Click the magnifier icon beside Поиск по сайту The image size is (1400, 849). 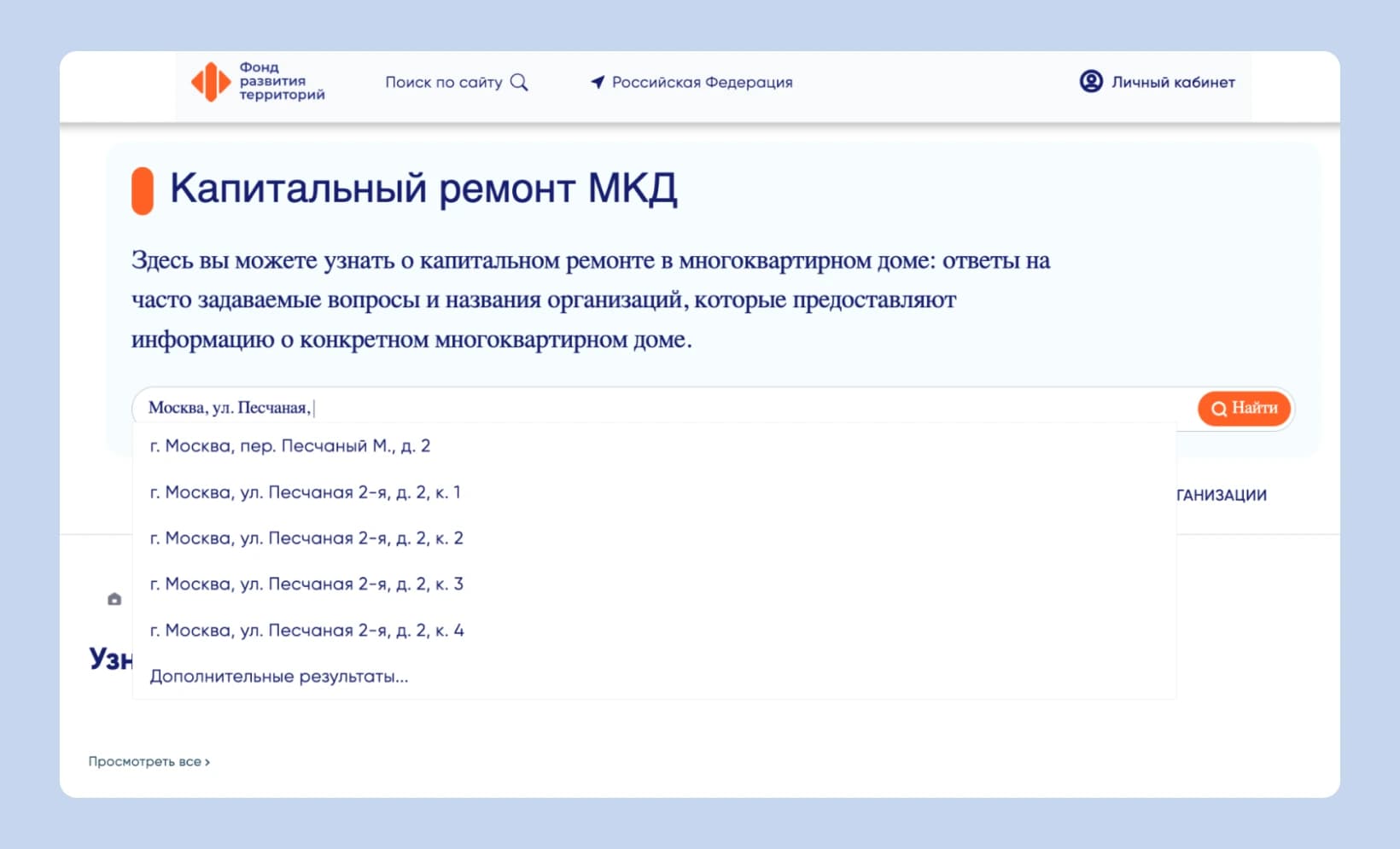[519, 82]
